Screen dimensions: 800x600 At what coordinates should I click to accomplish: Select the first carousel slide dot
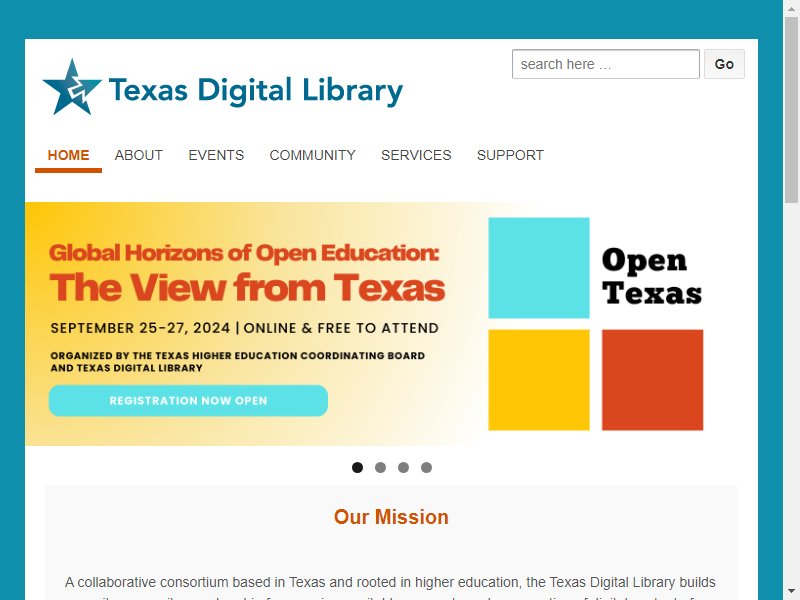[358, 467]
